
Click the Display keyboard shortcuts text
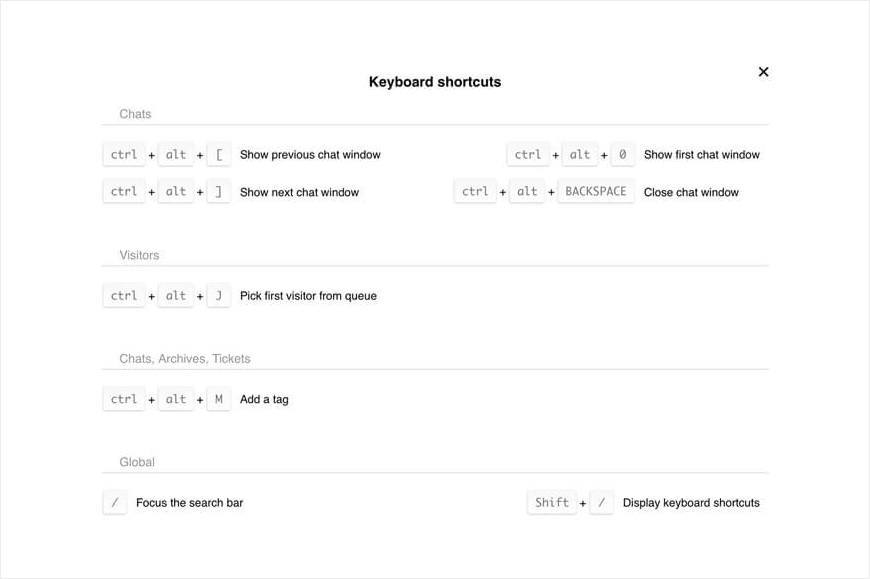691,503
